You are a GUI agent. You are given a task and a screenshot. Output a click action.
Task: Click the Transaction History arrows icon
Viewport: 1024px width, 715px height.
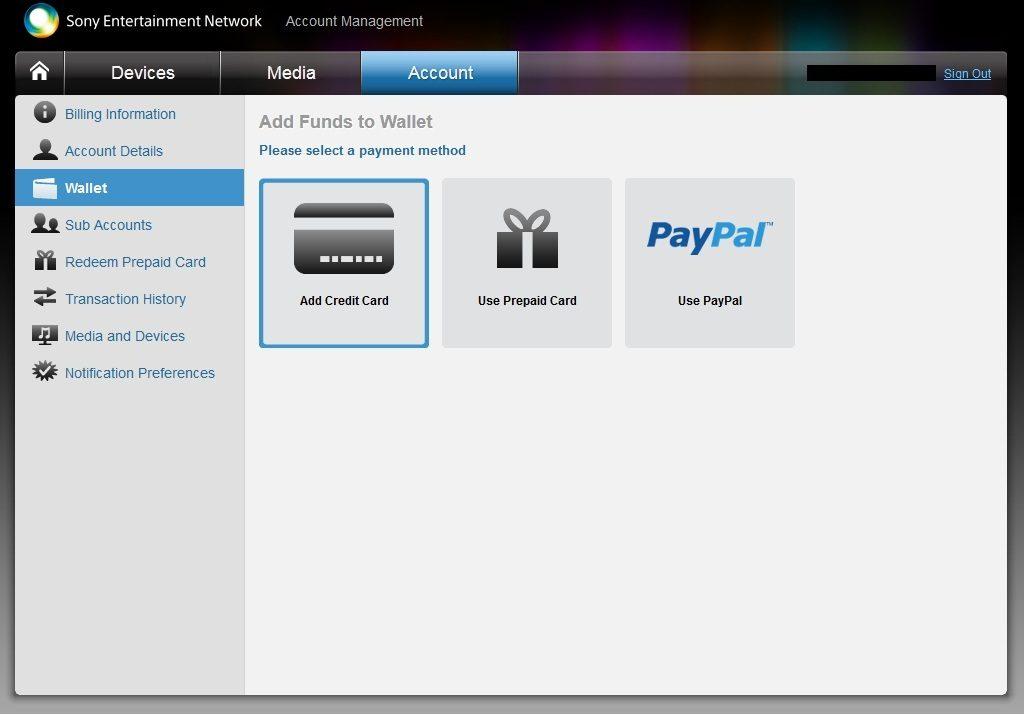[x=45, y=298]
